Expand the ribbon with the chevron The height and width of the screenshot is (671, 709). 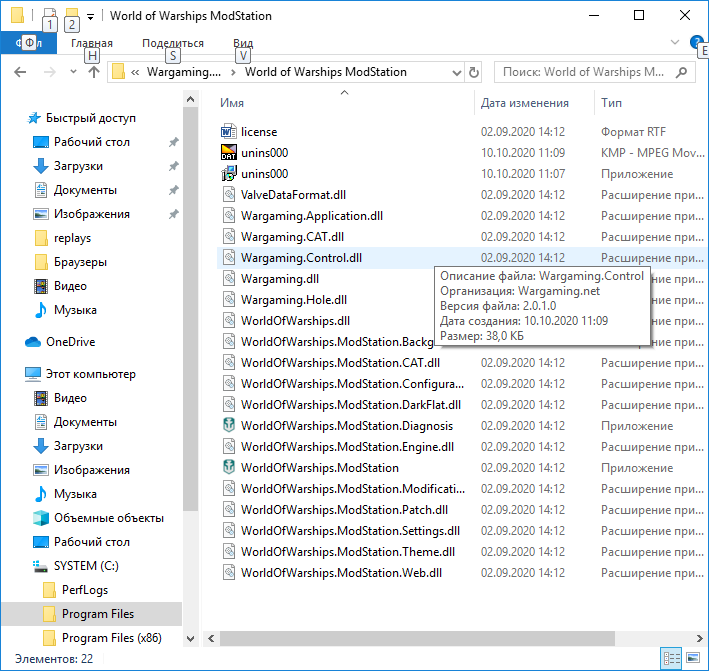[x=675, y=43]
